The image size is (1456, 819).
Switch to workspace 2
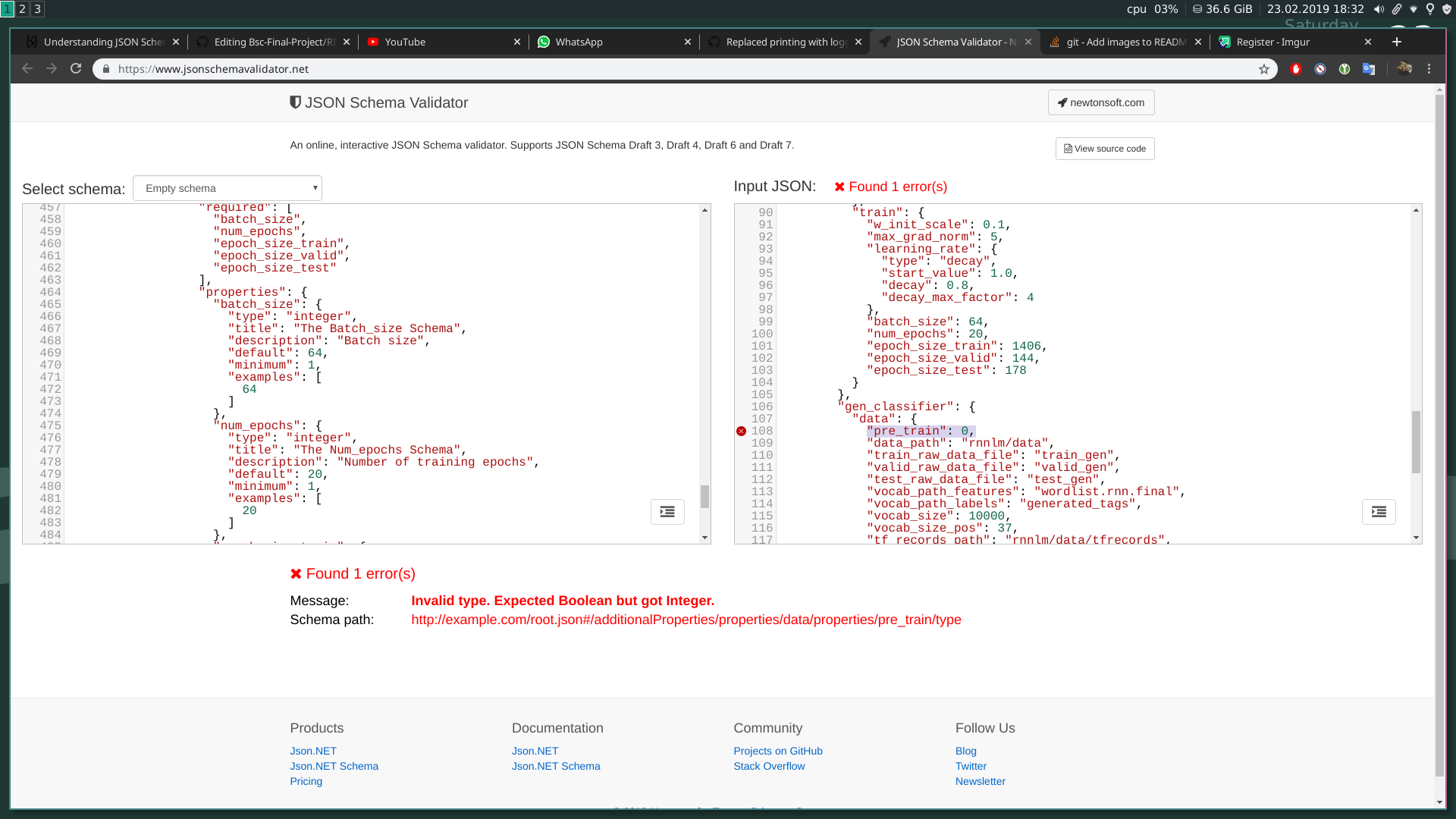[x=23, y=9]
